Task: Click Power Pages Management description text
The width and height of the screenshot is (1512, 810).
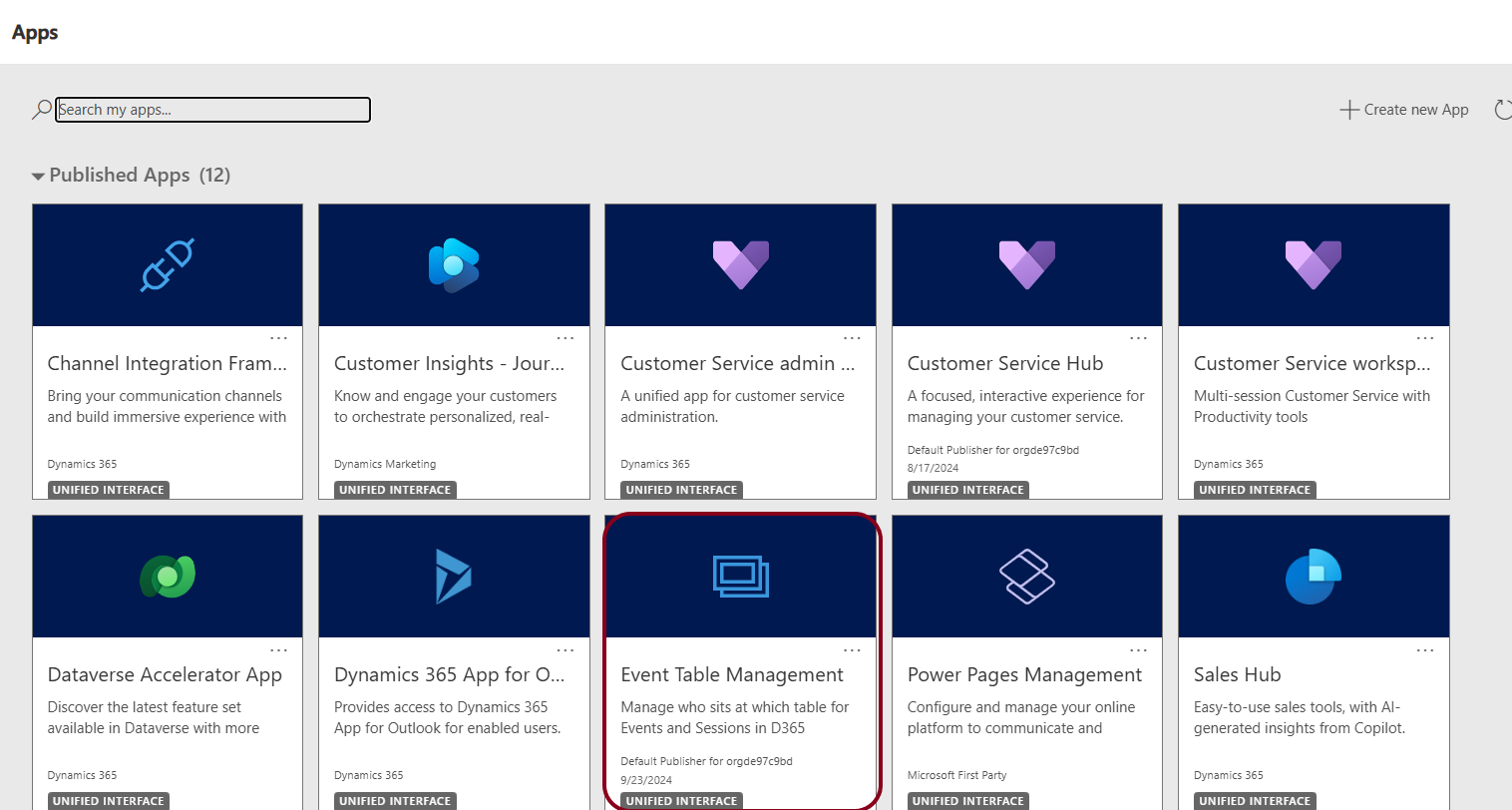Action: [x=1021, y=717]
